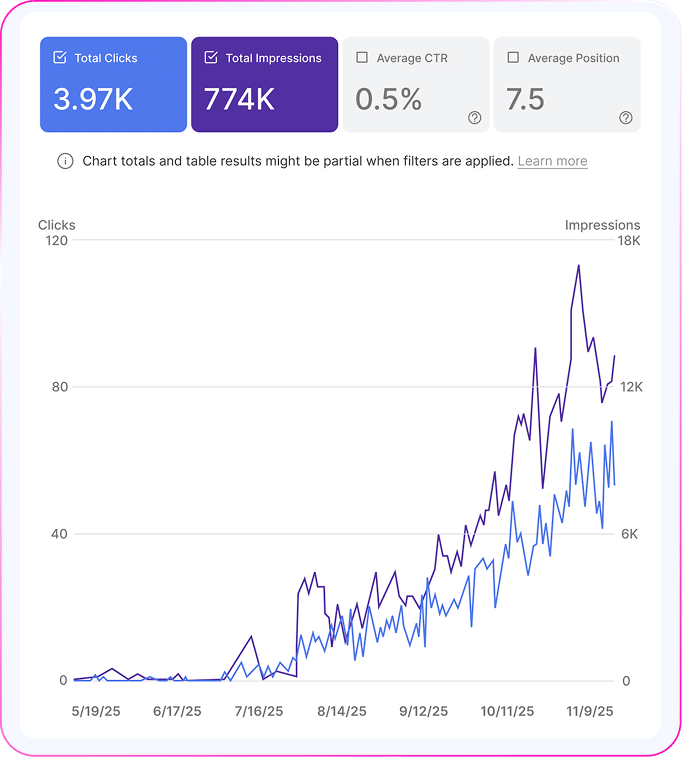The height and width of the screenshot is (757, 682).
Task: Click the help icon on Average Position card
Action: (x=626, y=118)
